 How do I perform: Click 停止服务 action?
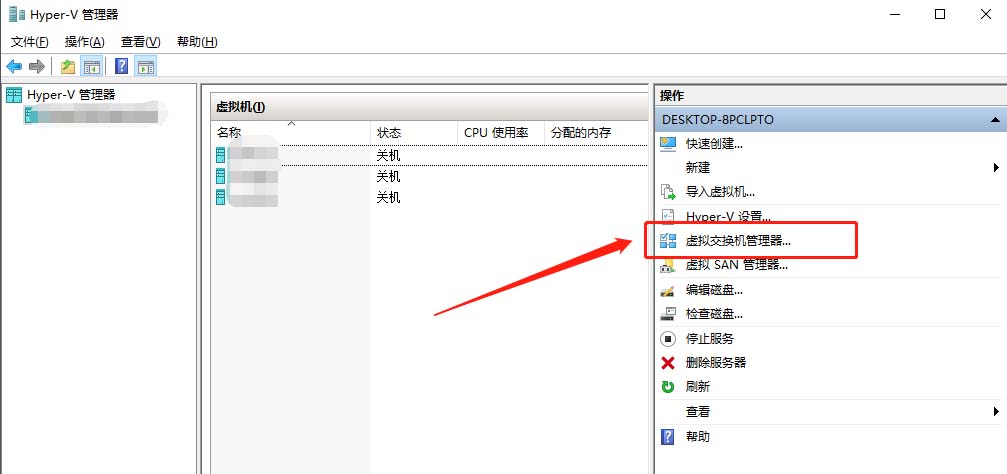710,338
